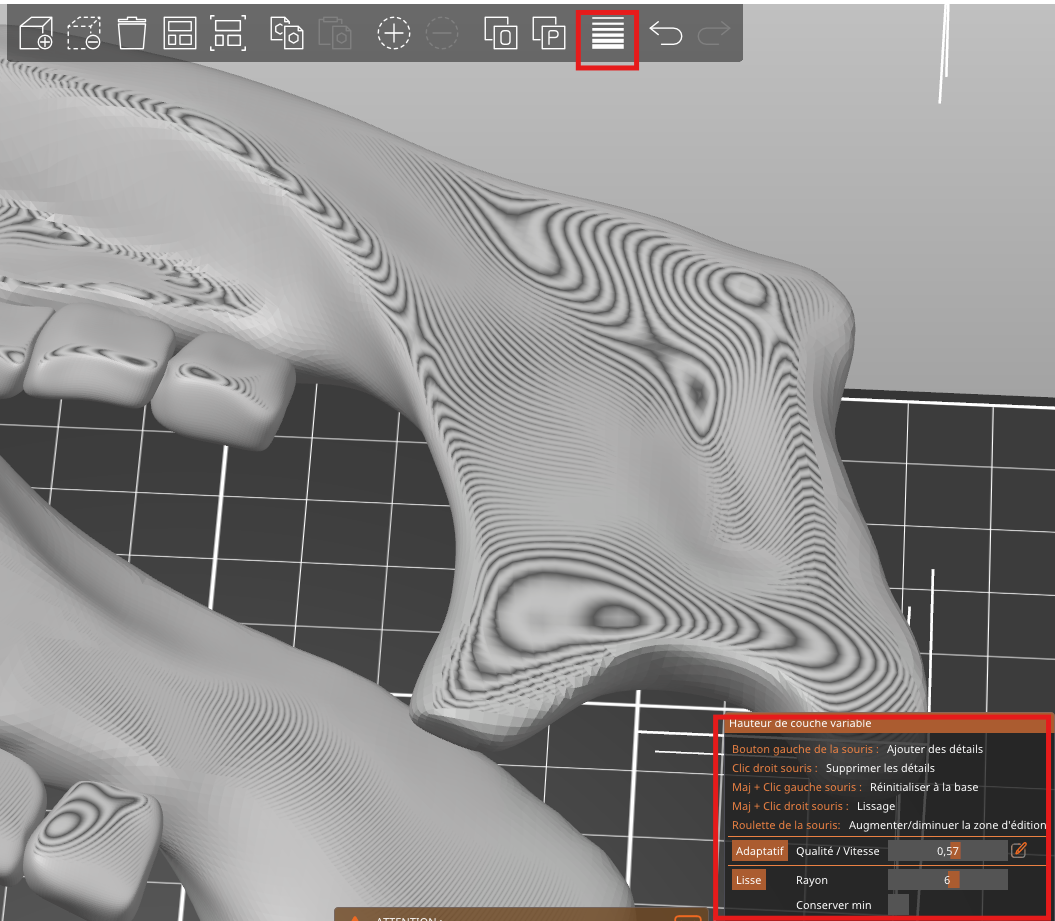This screenshot has height=921, width=1055.
Task: Click the Delete all trash can icon
Action: (x=132, y=33)
